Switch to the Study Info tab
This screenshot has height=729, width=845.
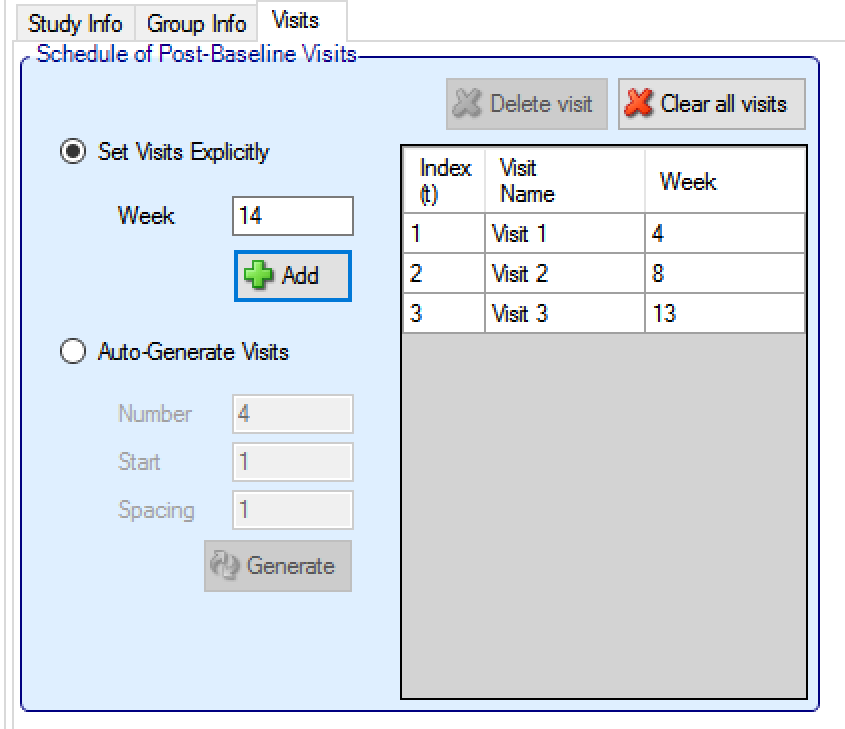pyautogui.click(x=76, y=23)
